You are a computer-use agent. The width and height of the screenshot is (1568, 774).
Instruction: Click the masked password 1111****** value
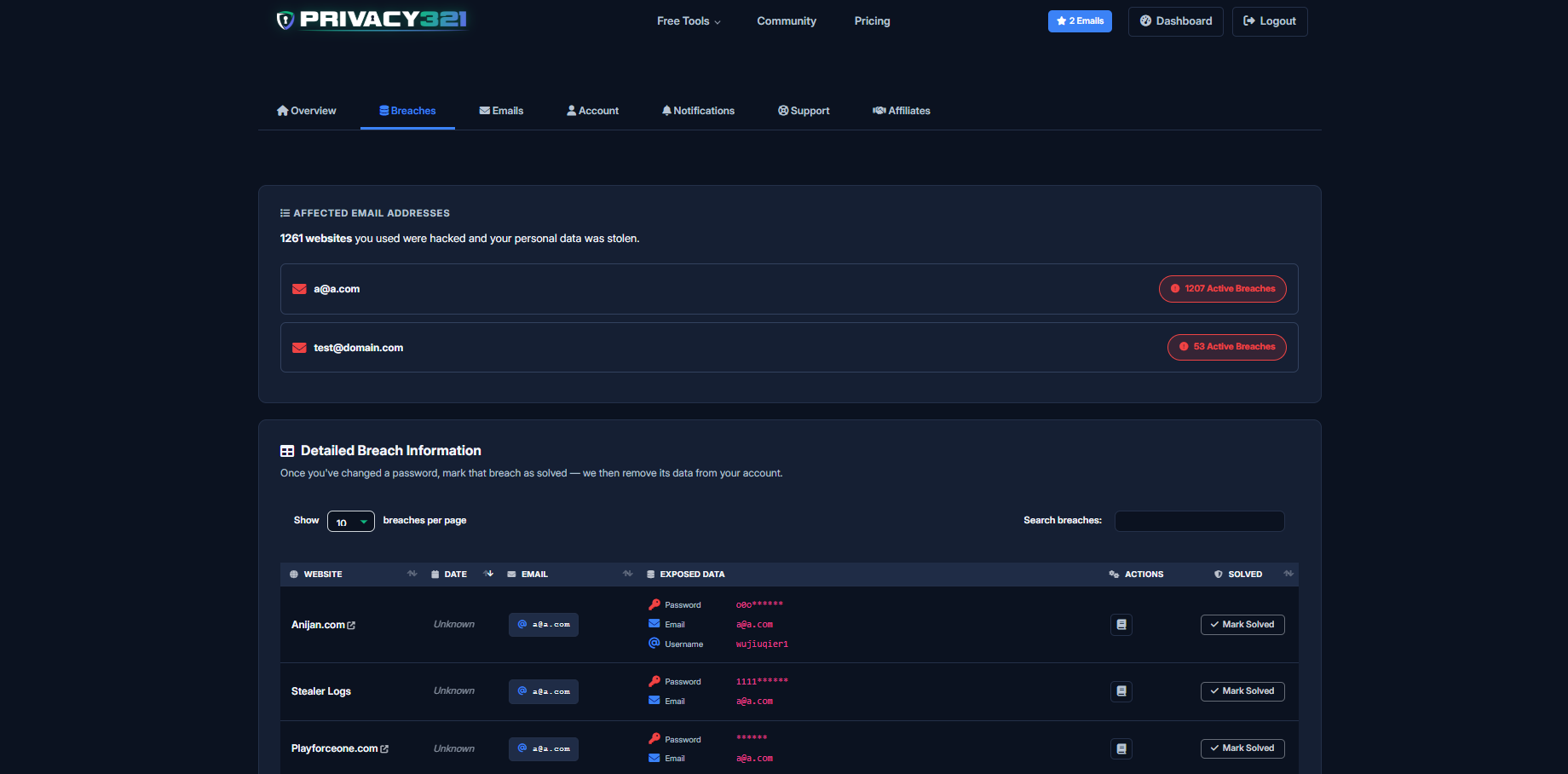coord(762,681)
